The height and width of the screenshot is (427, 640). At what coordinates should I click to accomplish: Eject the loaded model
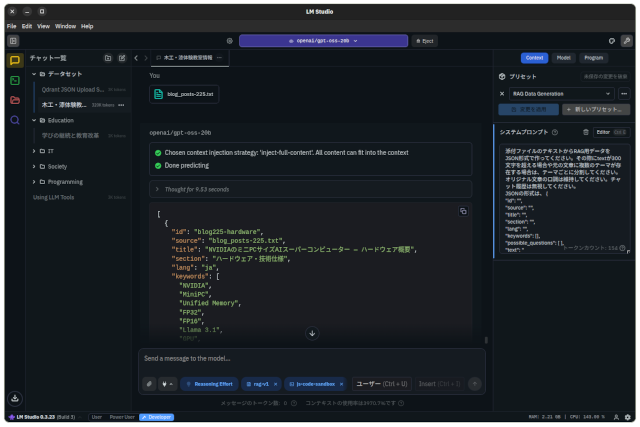click(x=424, y=41)
